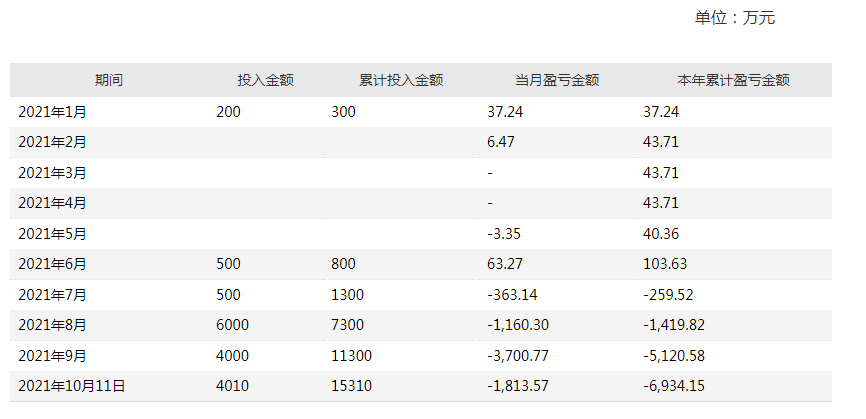The width and height of the screenshot is (866, 419).
Task: Click the 2021年5月 period cell
Action: point(52,234)
